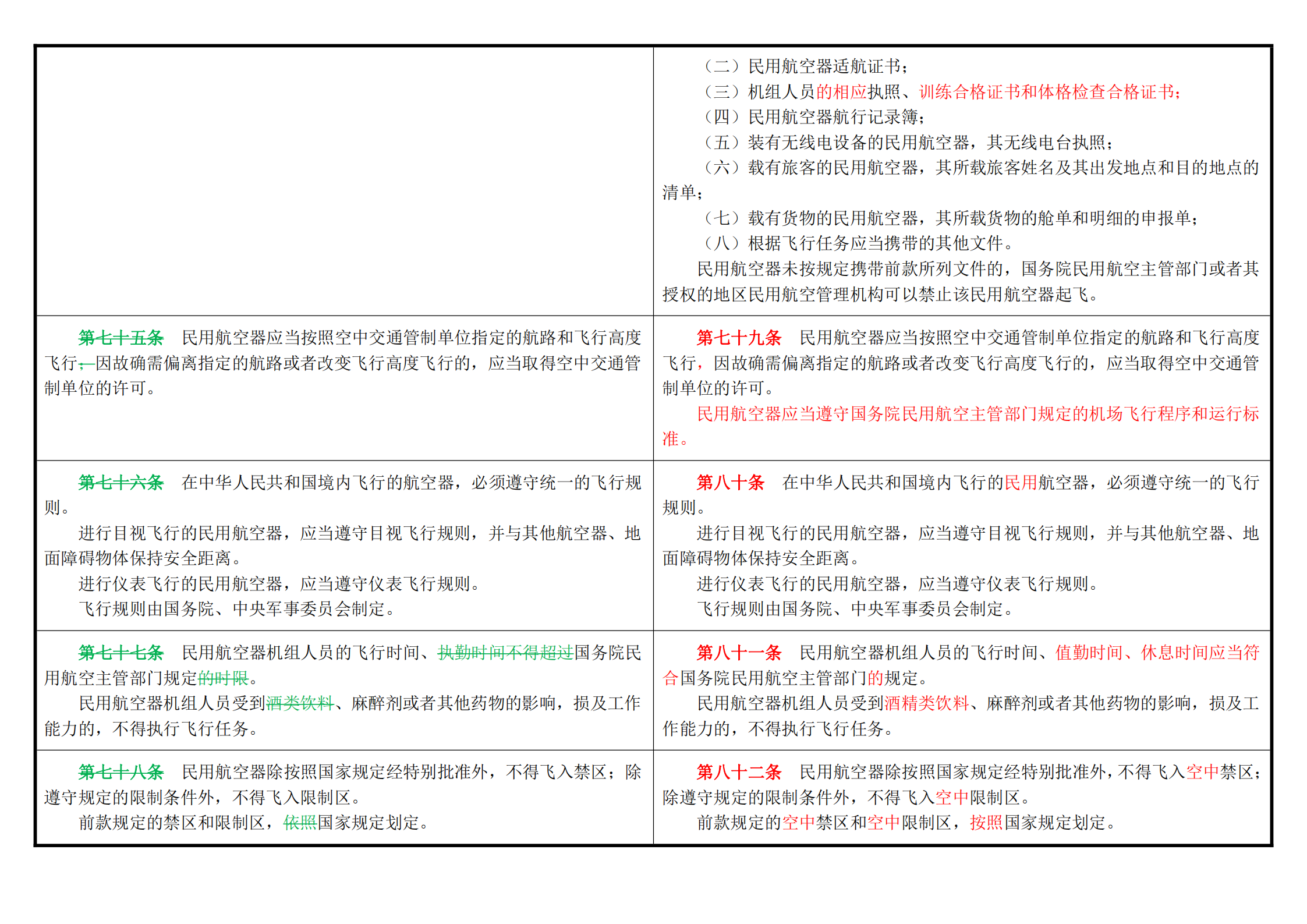This screenshot has width=1307, height=924.
Task: Click the green heading 第七十五条
Action: click(x=121, y=338)
